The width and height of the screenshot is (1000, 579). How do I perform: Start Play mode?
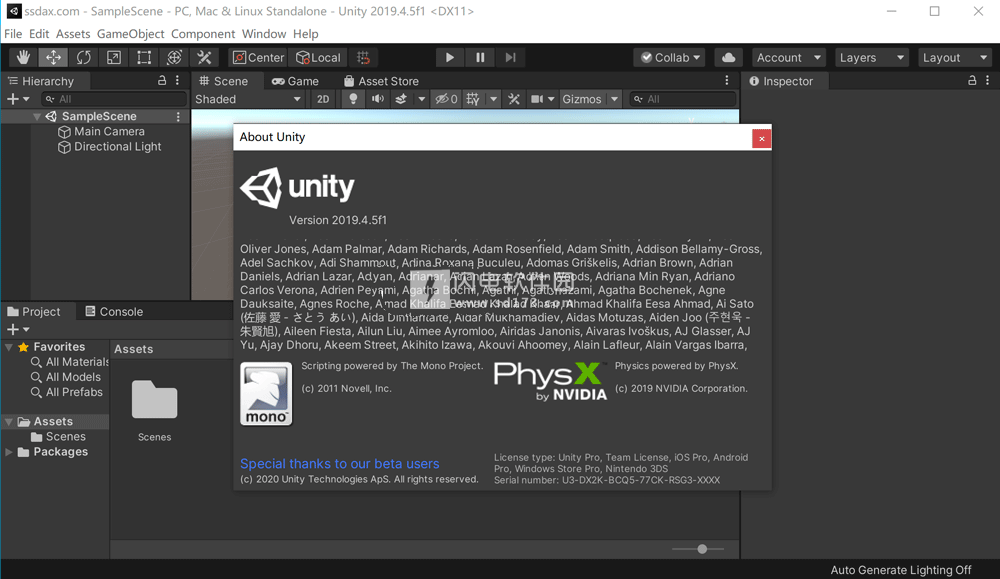coord(450,57)
